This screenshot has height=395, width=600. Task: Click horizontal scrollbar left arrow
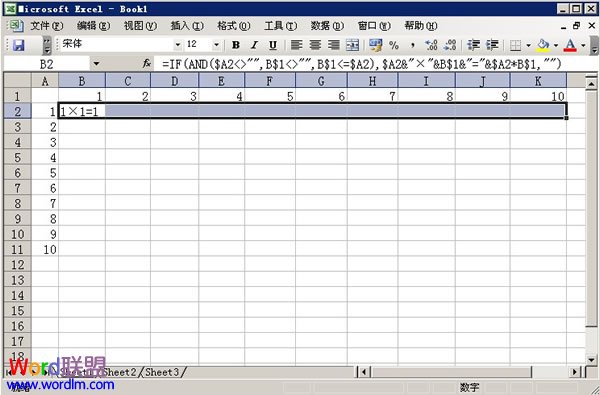point(363,372)
